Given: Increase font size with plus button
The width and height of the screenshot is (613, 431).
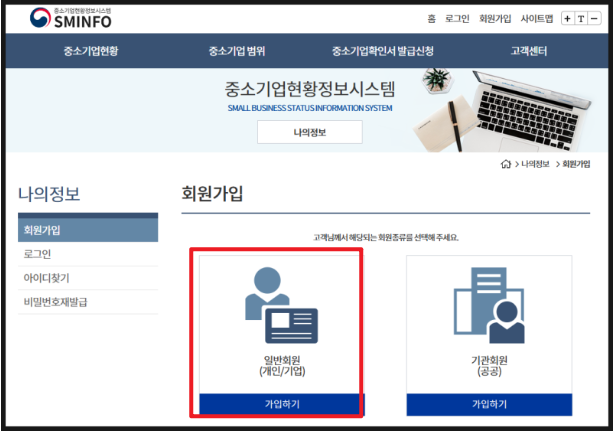Looking at the screenshot, I should click(567, 18).
